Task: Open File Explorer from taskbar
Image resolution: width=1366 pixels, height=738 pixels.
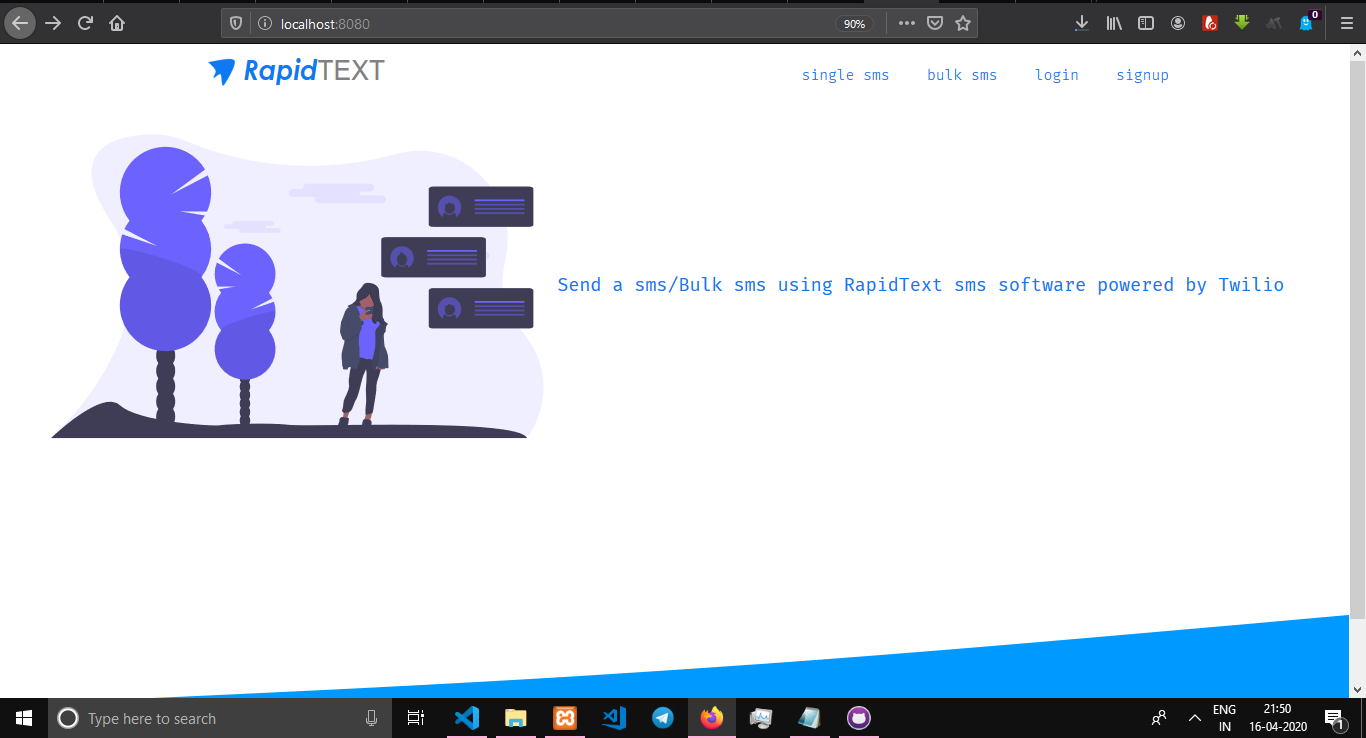Action: tap(516, 718)
